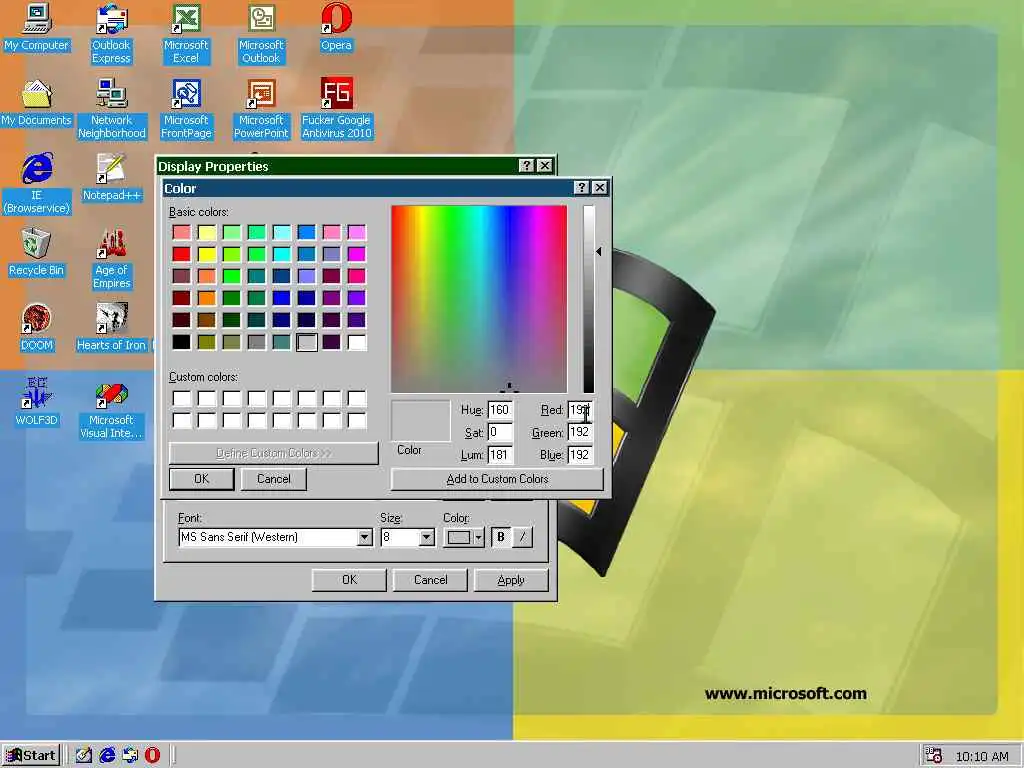Select the Notepad++ desktop shortcut
This screenshot has height=768, width=1024.
point(111,178)
